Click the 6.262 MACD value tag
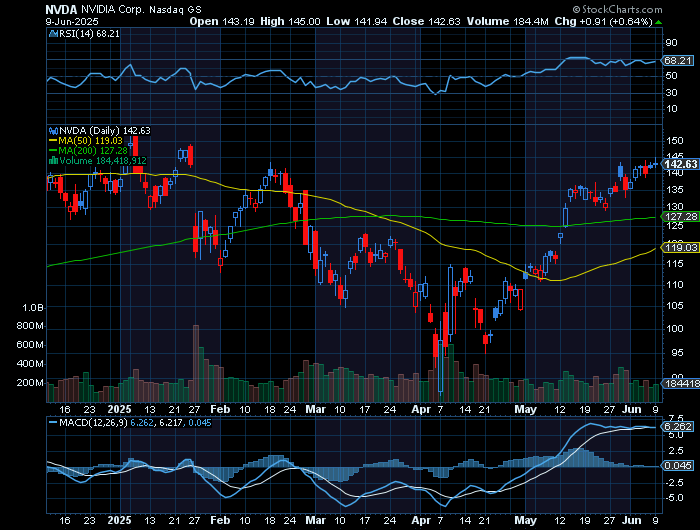 [x=678, y=426]
